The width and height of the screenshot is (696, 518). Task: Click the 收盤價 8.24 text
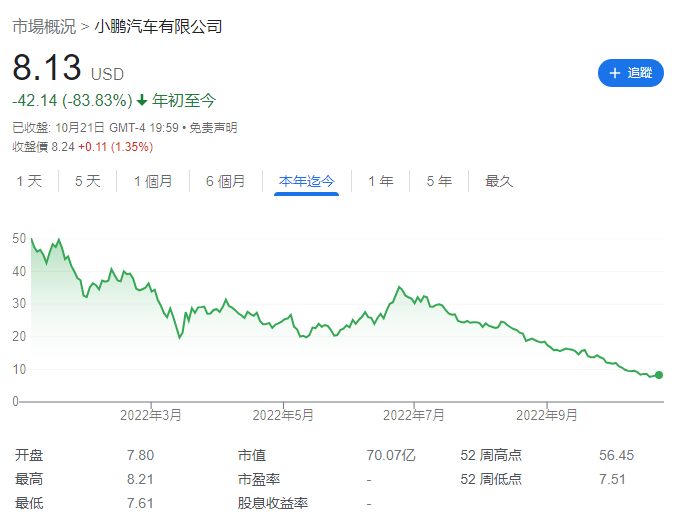[x=44, y=147]
